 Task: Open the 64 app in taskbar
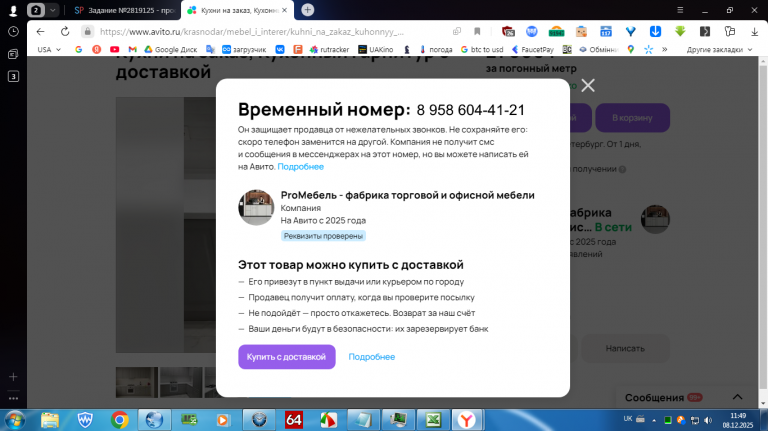coord(293,420)
